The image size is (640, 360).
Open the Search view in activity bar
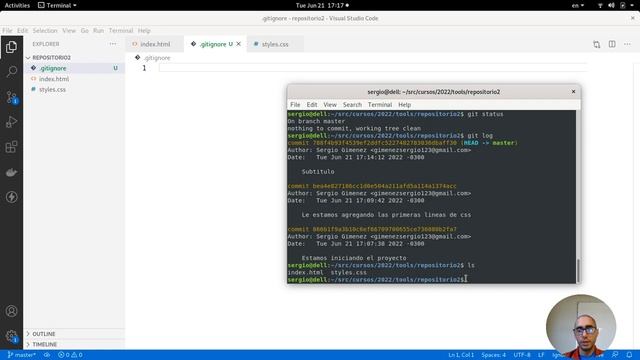[x=11, y=71]
